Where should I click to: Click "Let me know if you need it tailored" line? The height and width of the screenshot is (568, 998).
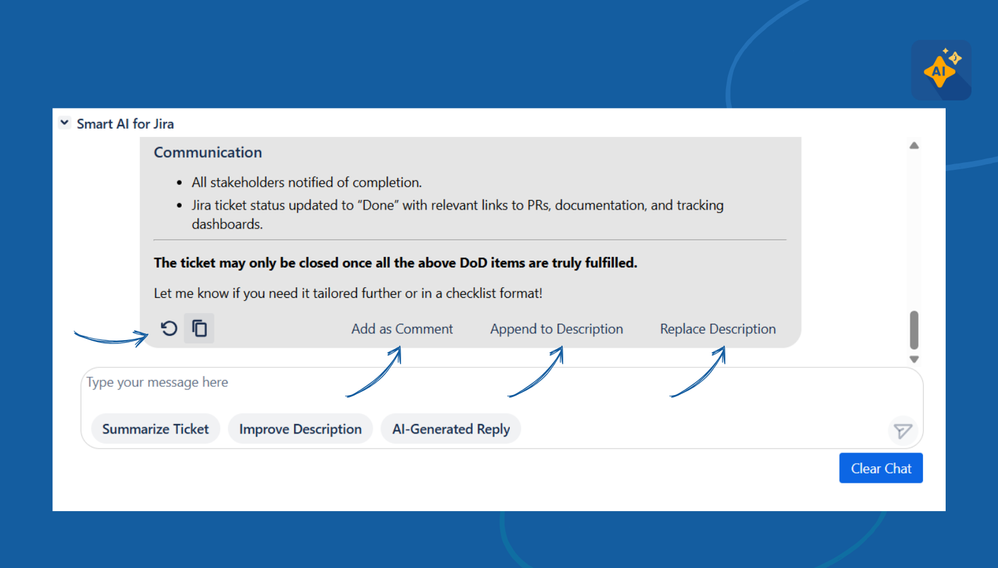click(x=348, y=294)
